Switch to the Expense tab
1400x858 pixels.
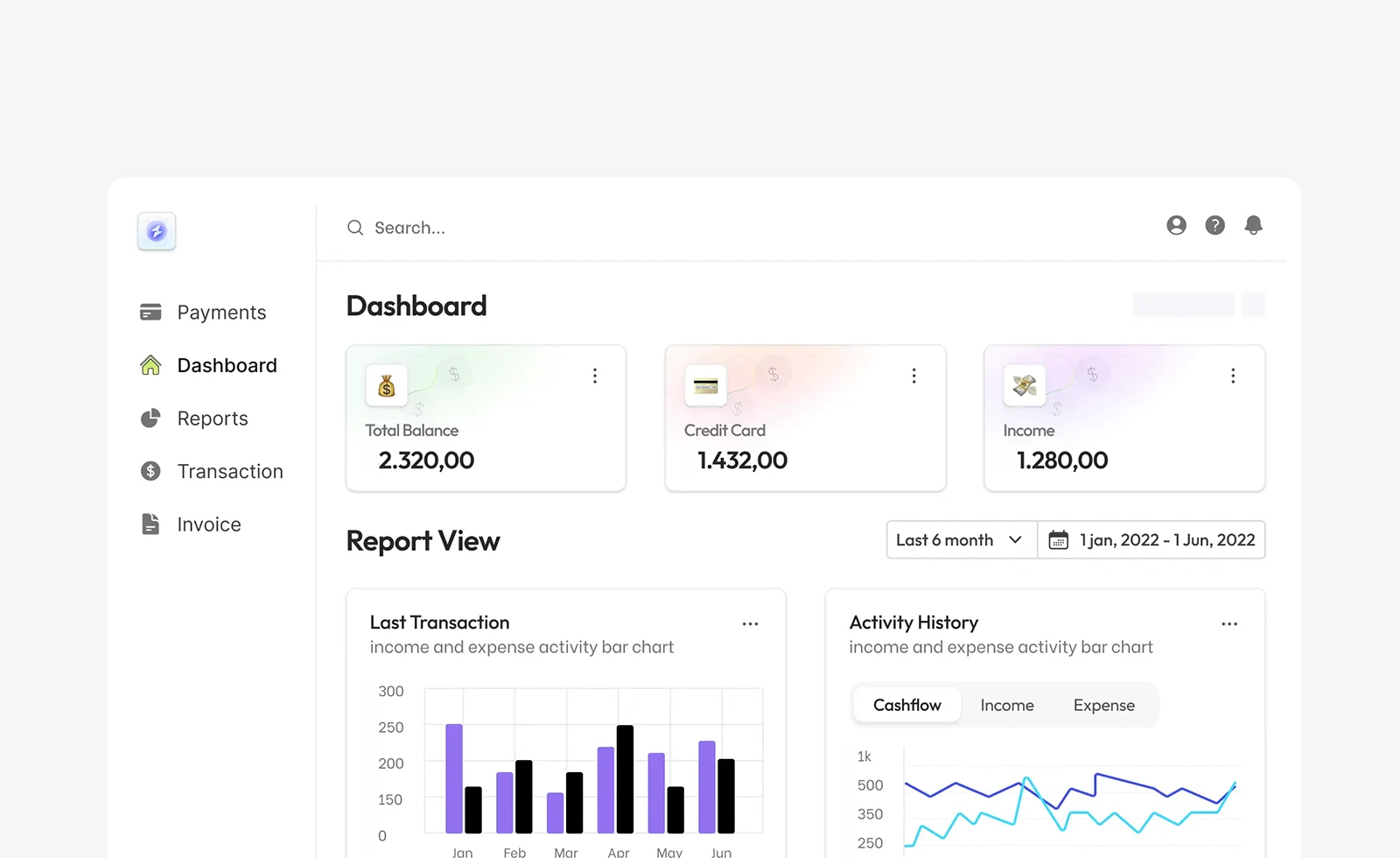[x=1104, y=705]
